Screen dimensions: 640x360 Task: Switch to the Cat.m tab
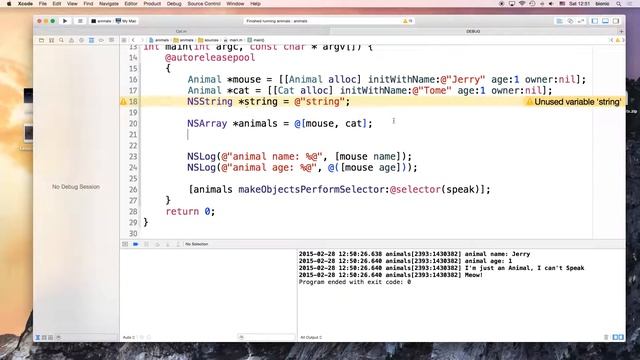point(182,31)
